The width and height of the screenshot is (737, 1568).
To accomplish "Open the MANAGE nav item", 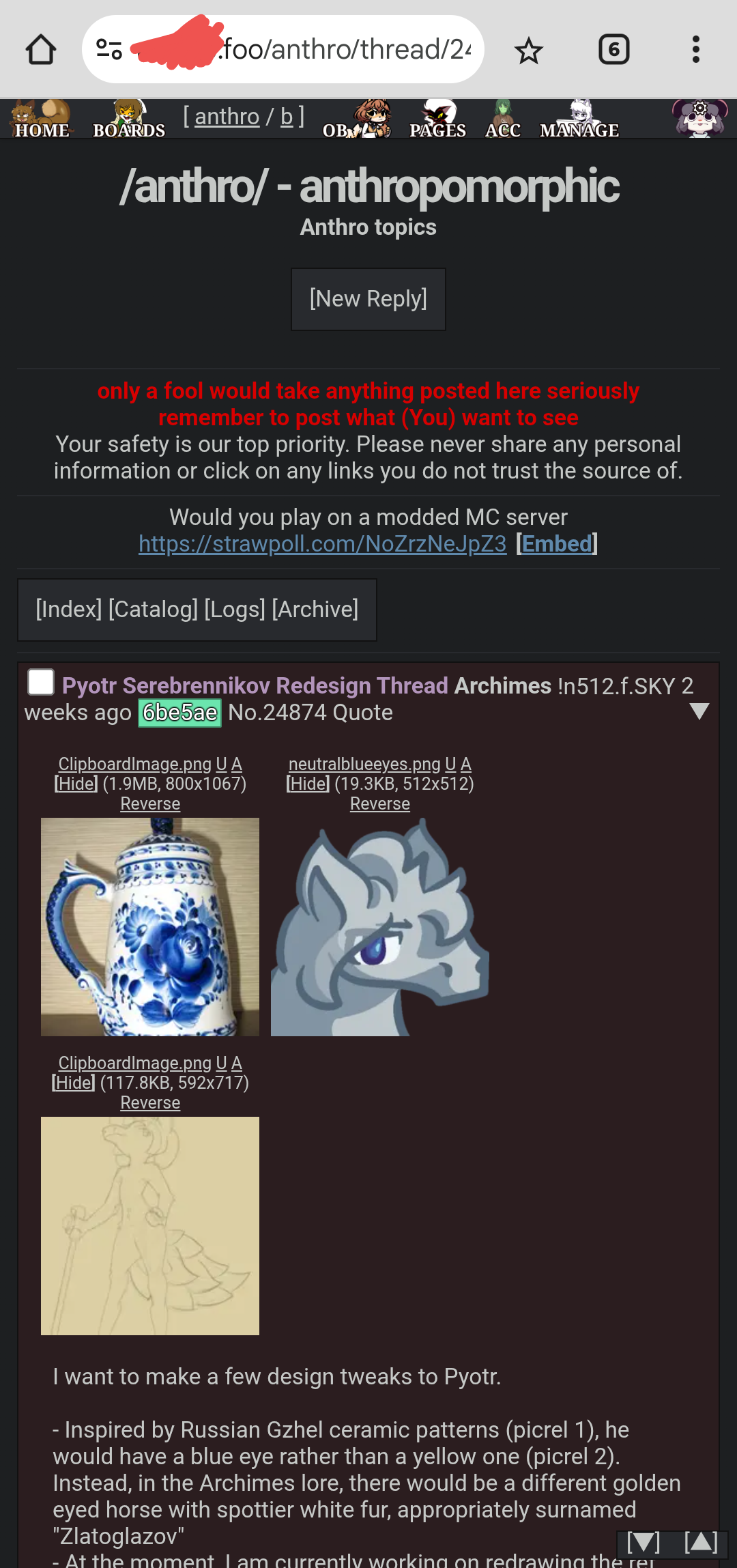I will (579, 120).
